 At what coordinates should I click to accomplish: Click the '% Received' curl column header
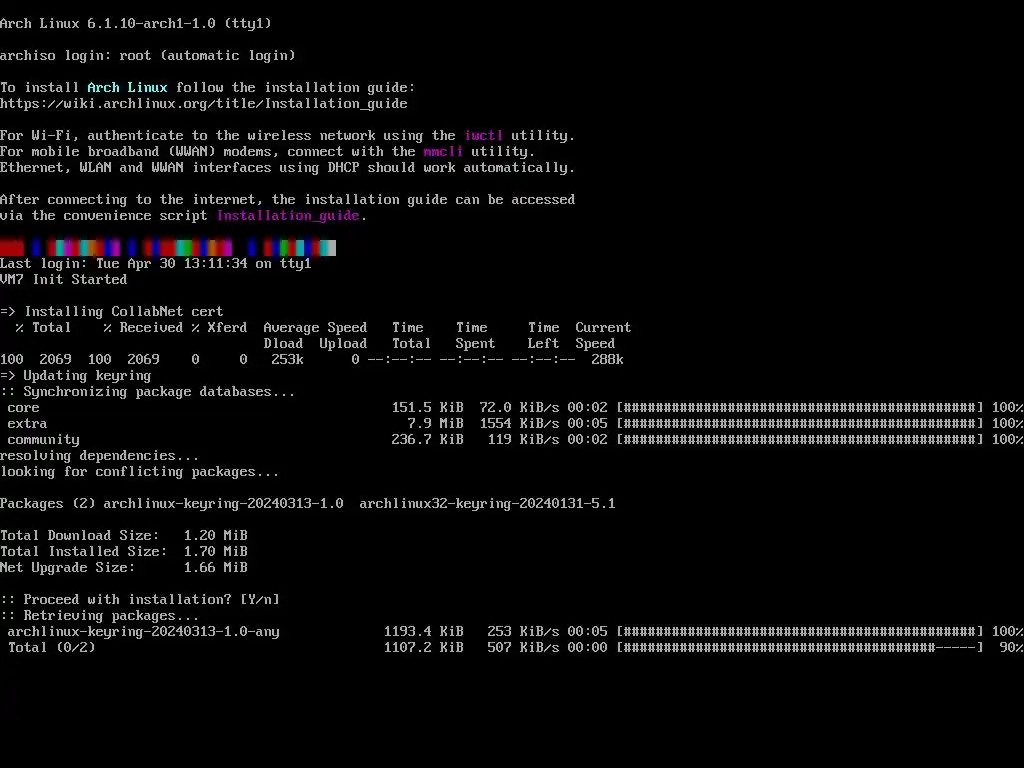[143, 327]
